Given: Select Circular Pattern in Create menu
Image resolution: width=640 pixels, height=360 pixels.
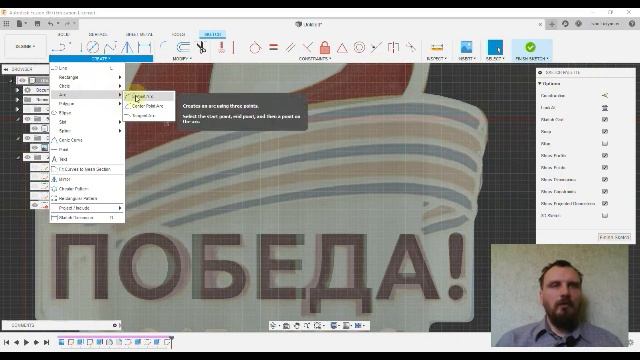Looking at the screenshot, I should 87,189.
